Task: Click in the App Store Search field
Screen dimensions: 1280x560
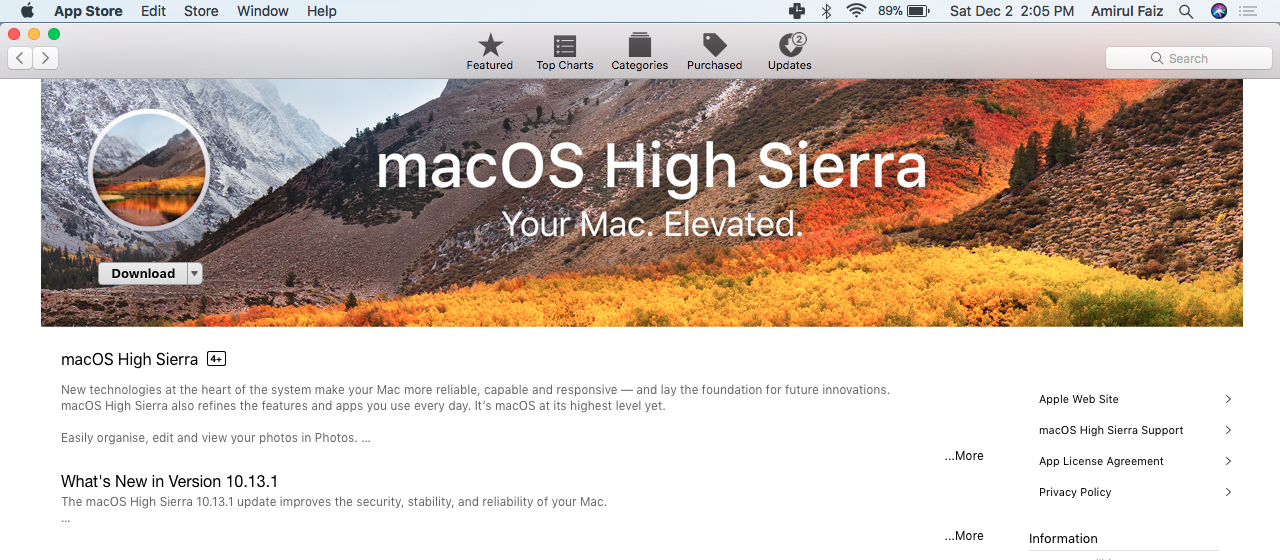Action: (x=1189, y=58)
